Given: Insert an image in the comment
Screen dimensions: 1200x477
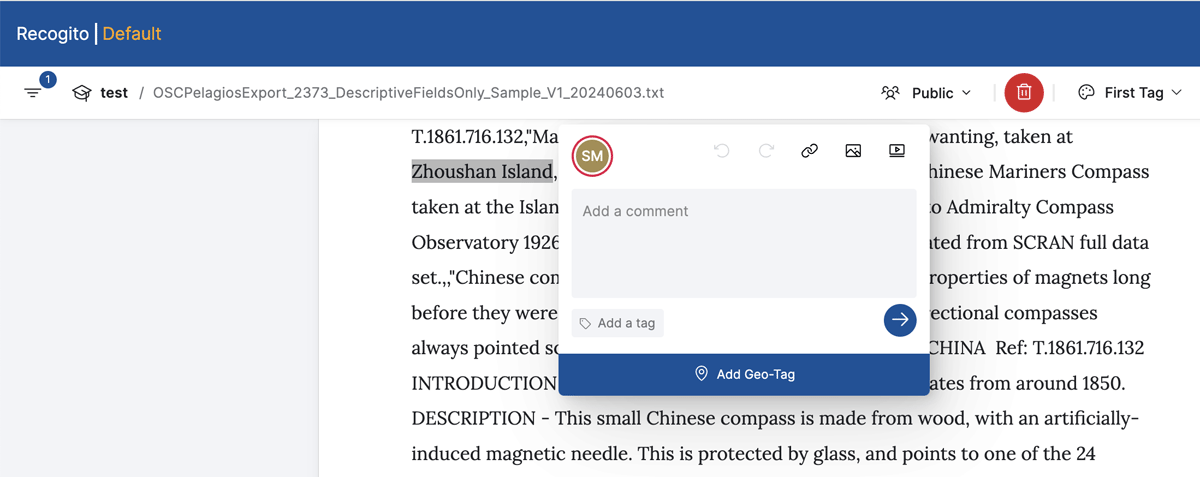Looking at the screenshot, I should (853, 151).
